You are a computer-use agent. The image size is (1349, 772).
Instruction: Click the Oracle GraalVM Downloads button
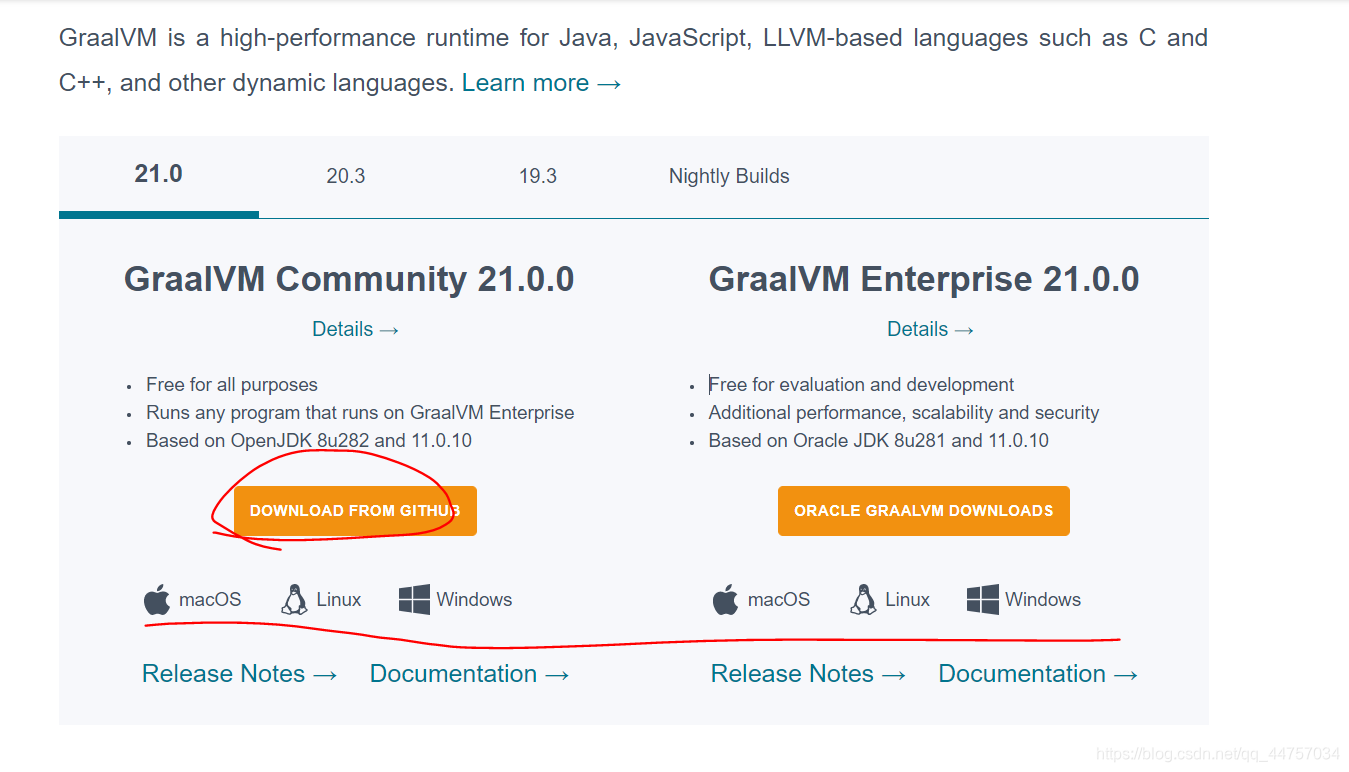pyautogui.click(x=924, y=511)
